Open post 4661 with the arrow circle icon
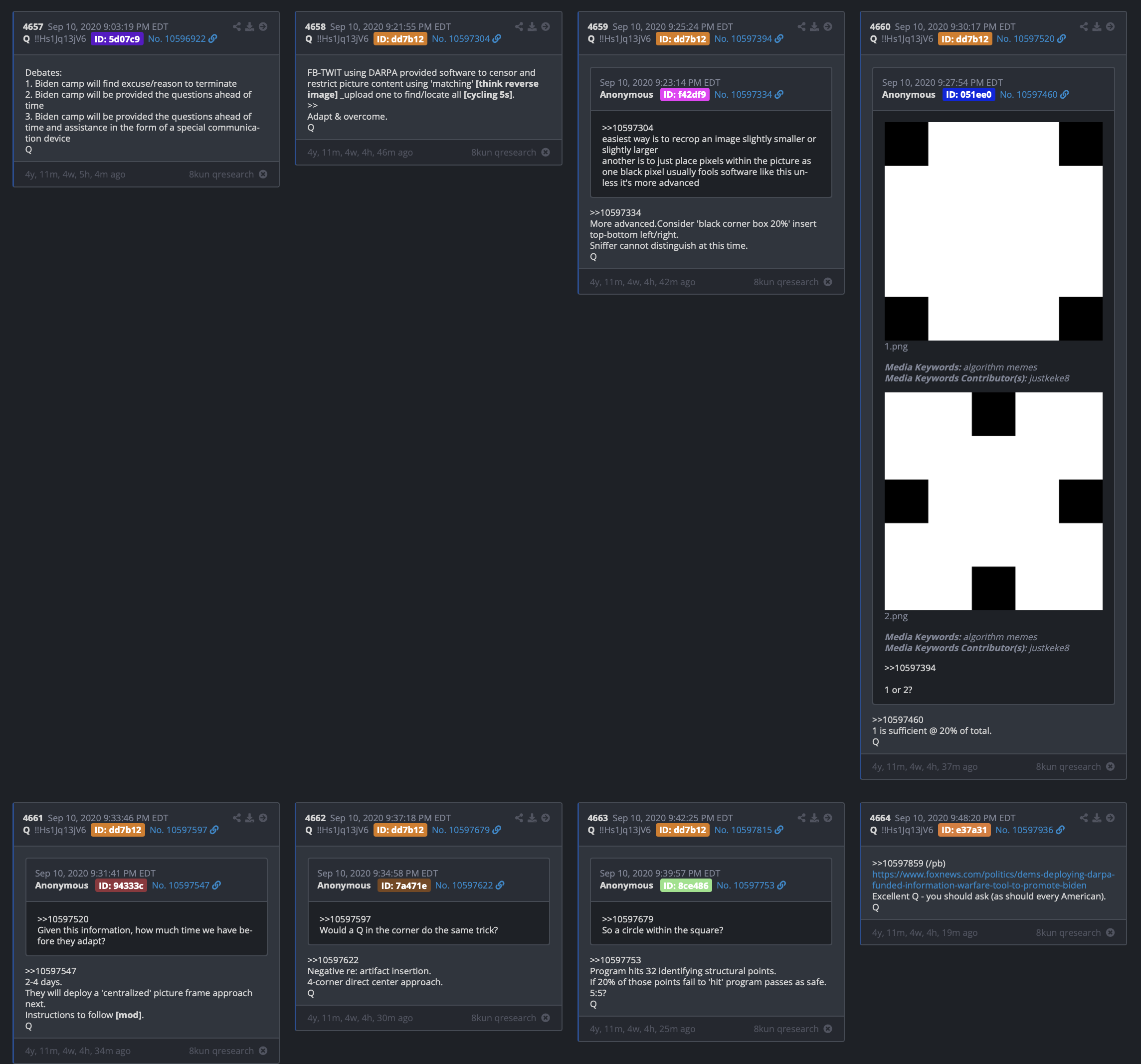This screenshot has width=1141, height=1064. (x=263, y=818)
